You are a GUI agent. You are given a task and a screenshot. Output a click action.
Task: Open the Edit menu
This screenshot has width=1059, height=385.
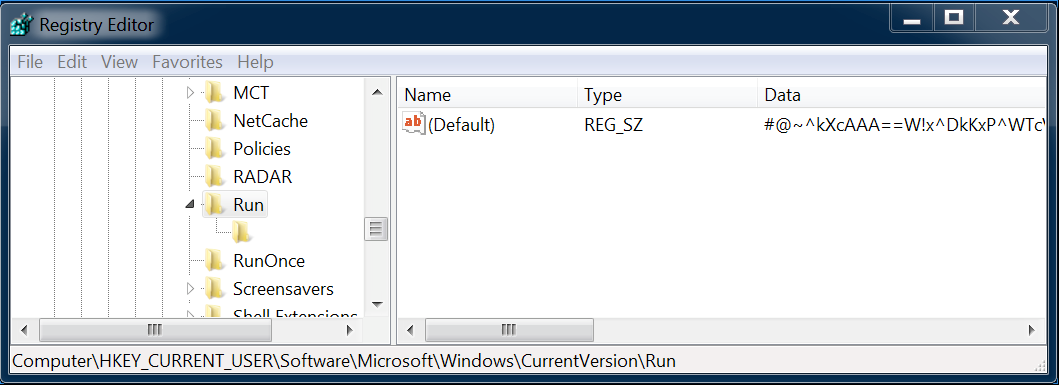[x=72, y=62]
